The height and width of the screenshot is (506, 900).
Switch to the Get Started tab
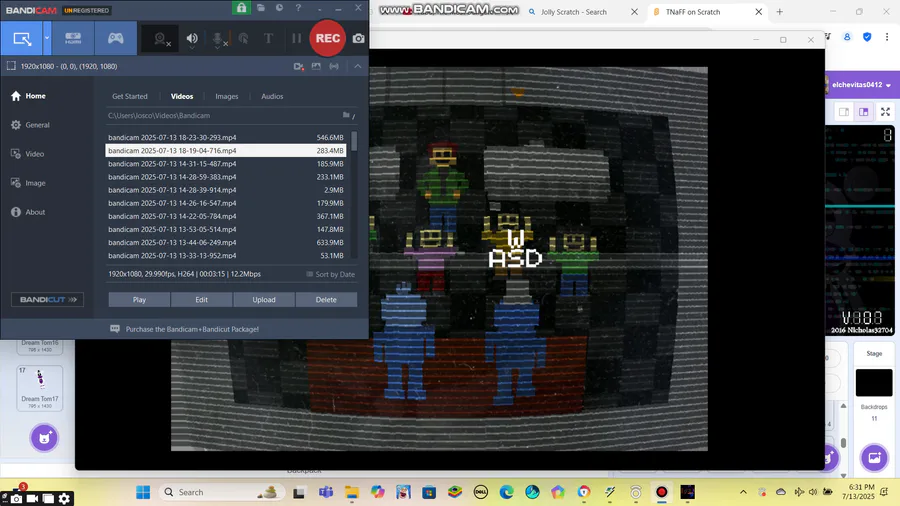point(130,96)
